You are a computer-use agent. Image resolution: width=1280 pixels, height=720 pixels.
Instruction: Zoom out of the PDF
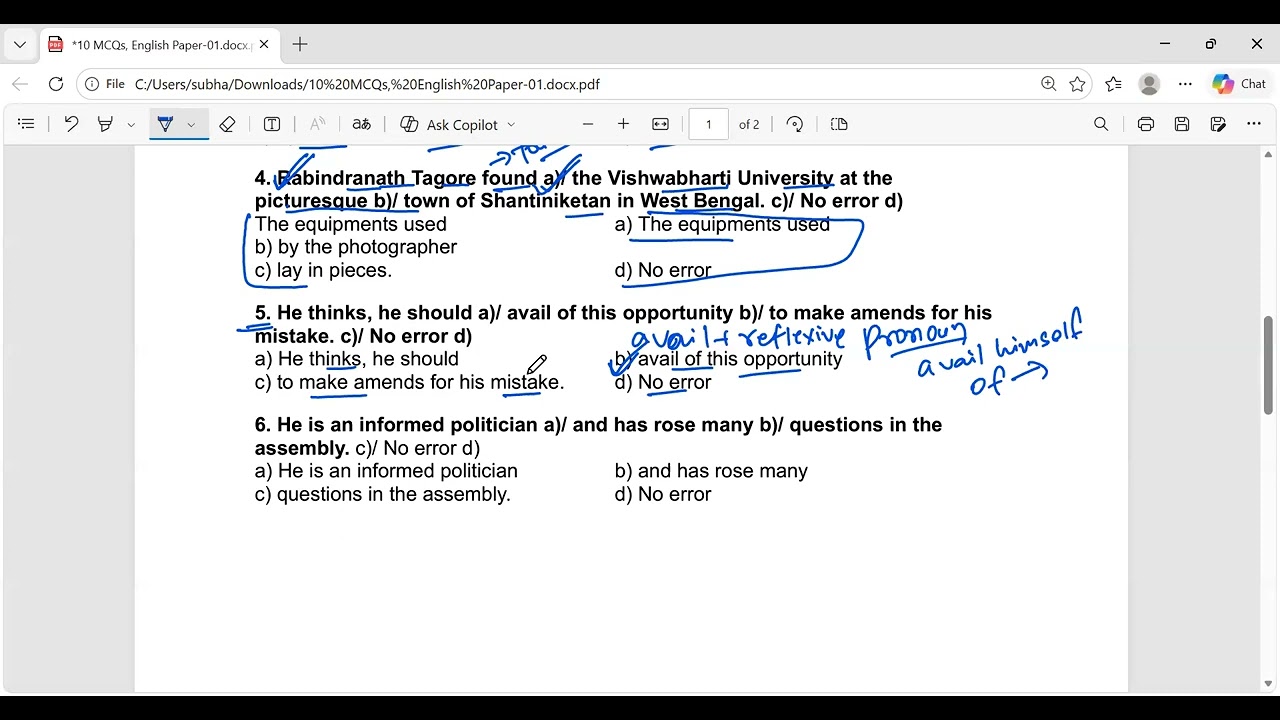click(588, 124)
